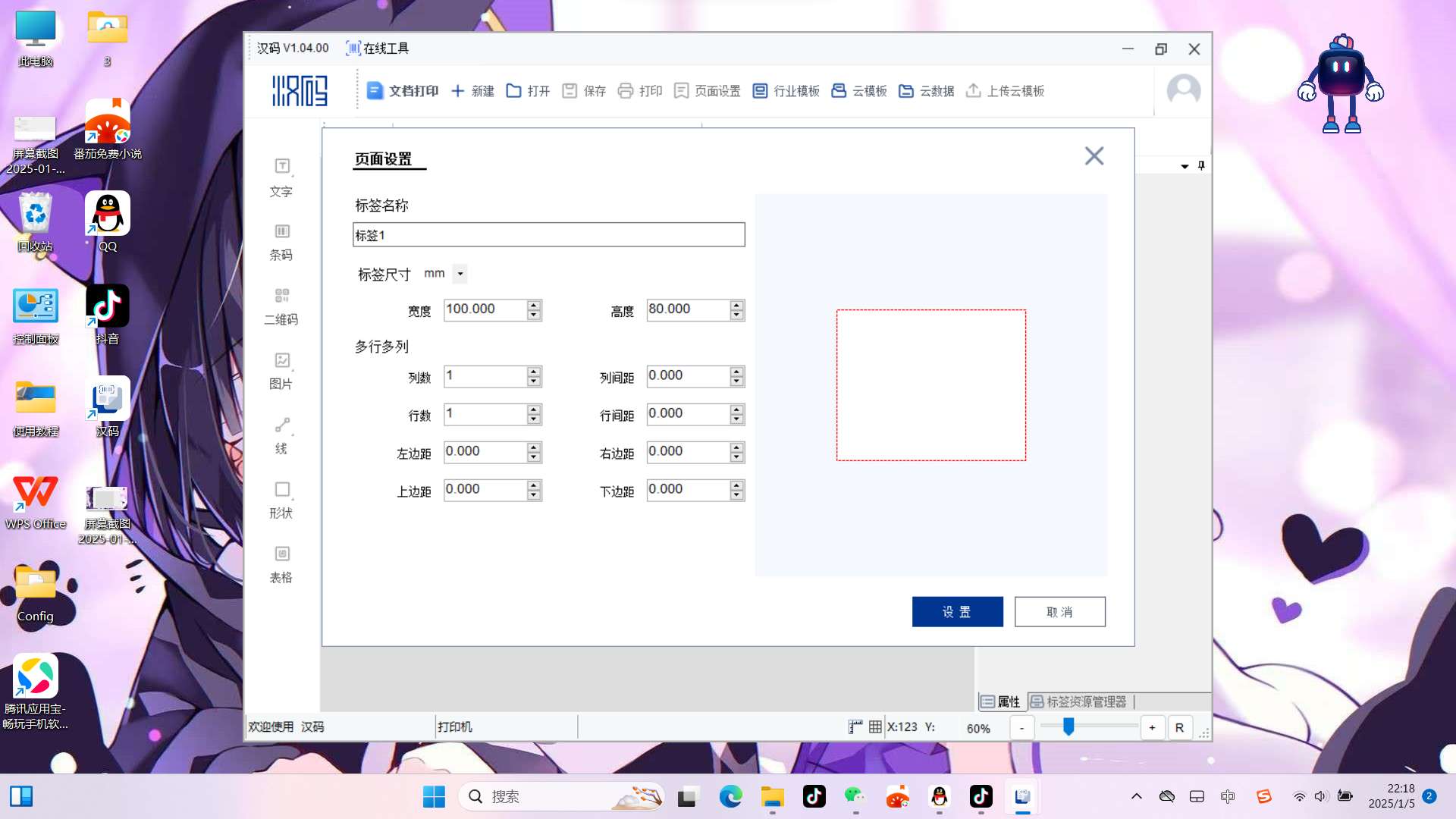Click the 设置 confirm button

coord(957,612)
